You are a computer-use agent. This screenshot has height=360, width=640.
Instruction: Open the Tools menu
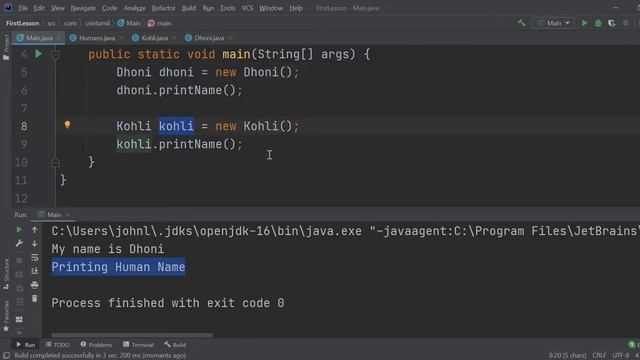coord(227,8)
